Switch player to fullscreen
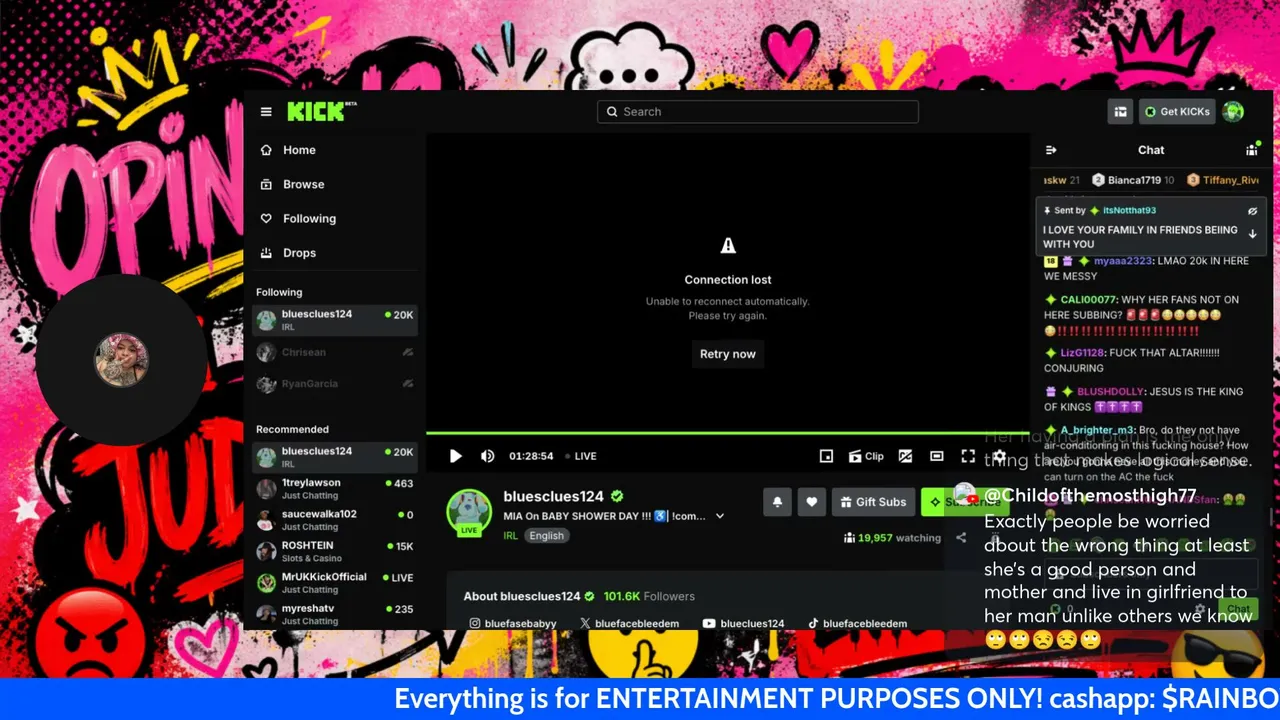The image size is (1280, 720). click(x=968, y=456)
